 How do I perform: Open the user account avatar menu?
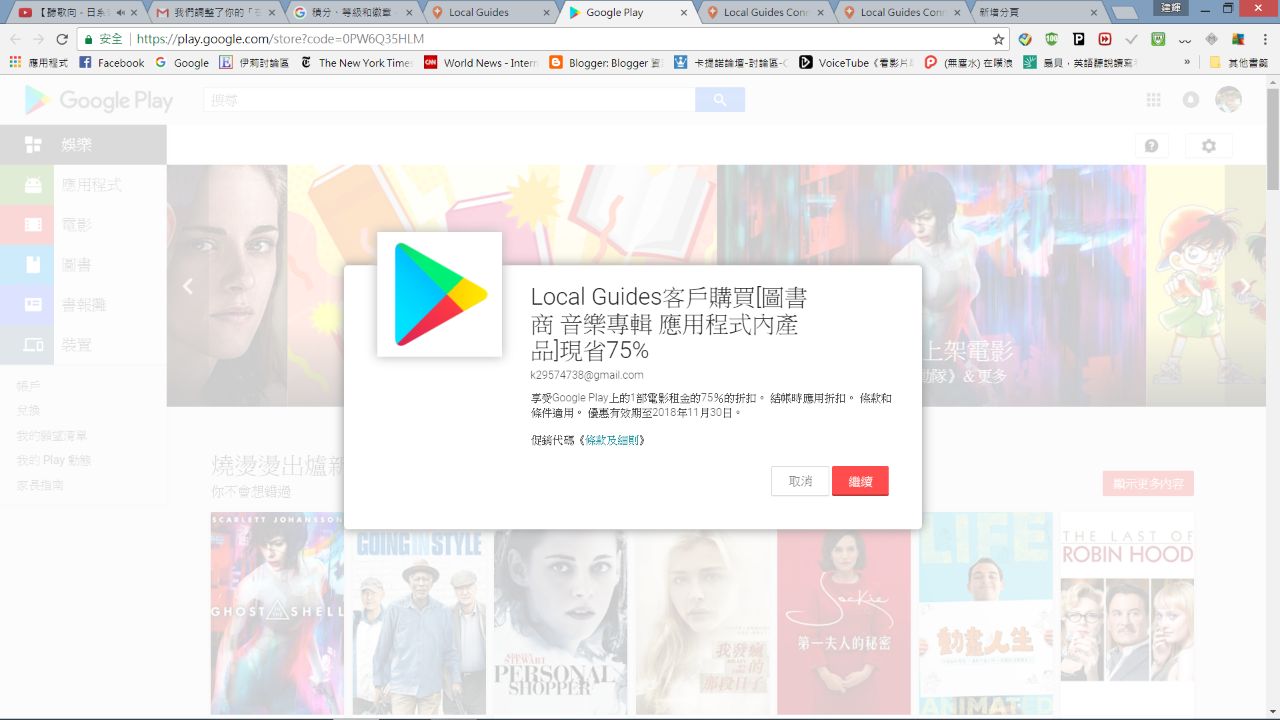tap(1228, 100)
